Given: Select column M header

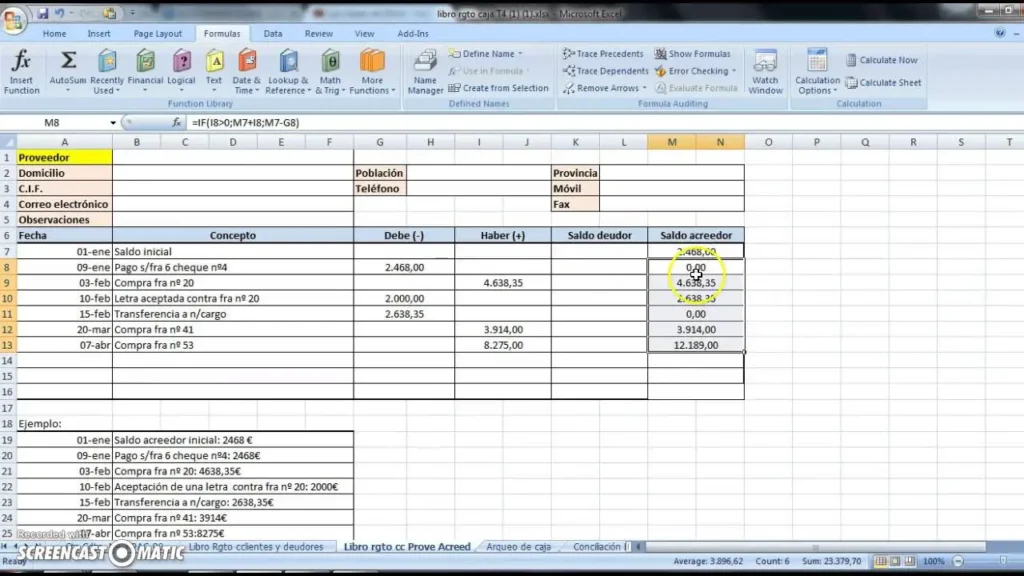Looking at the screenshot, I should click(x=672, y=142).
